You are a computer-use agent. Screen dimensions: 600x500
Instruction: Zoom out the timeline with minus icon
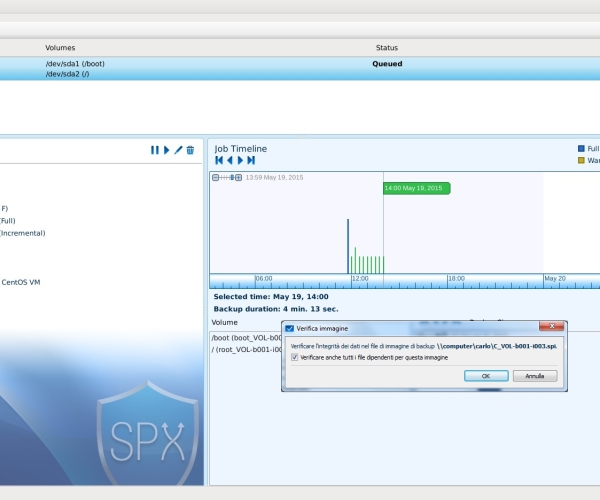point(215,178)
